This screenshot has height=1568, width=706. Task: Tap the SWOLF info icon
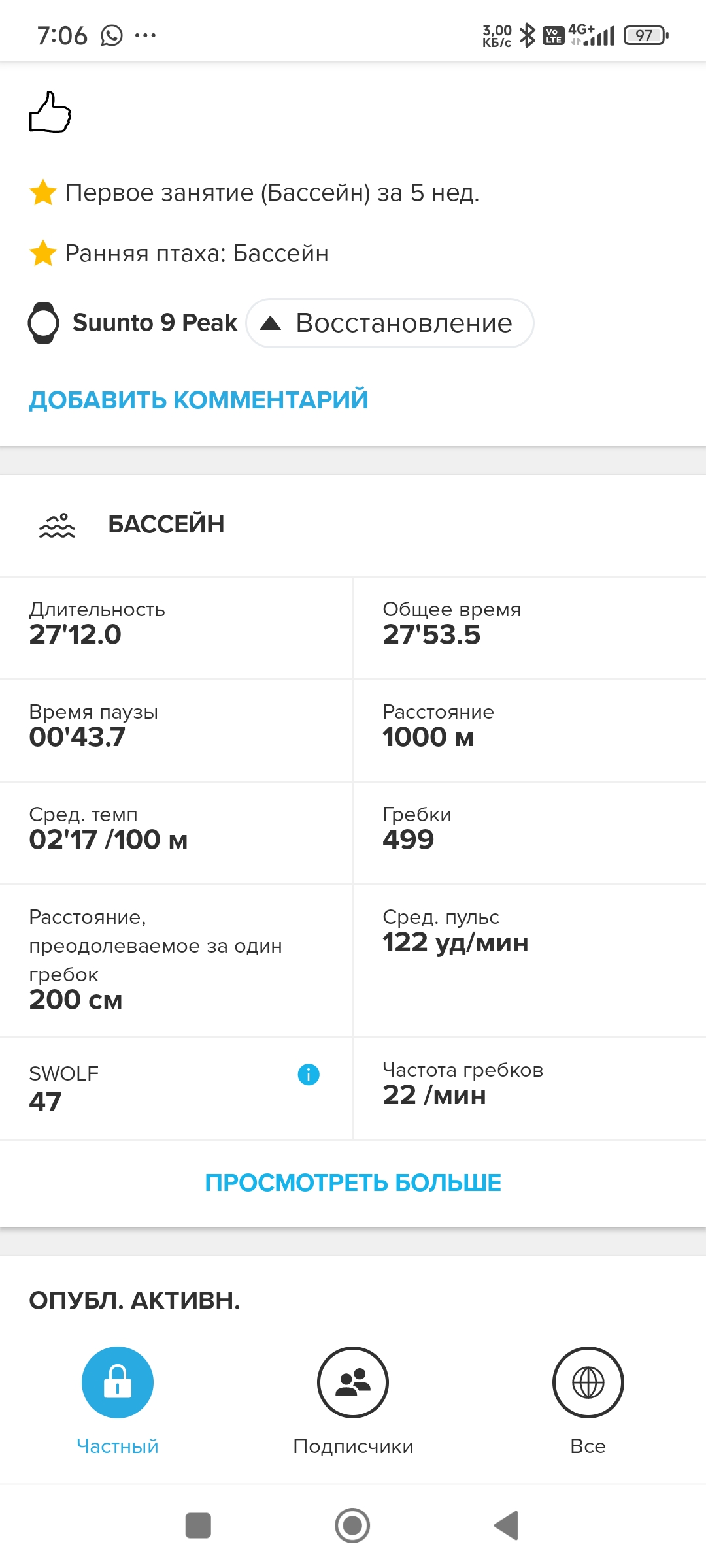click(x=309, y=1074)
